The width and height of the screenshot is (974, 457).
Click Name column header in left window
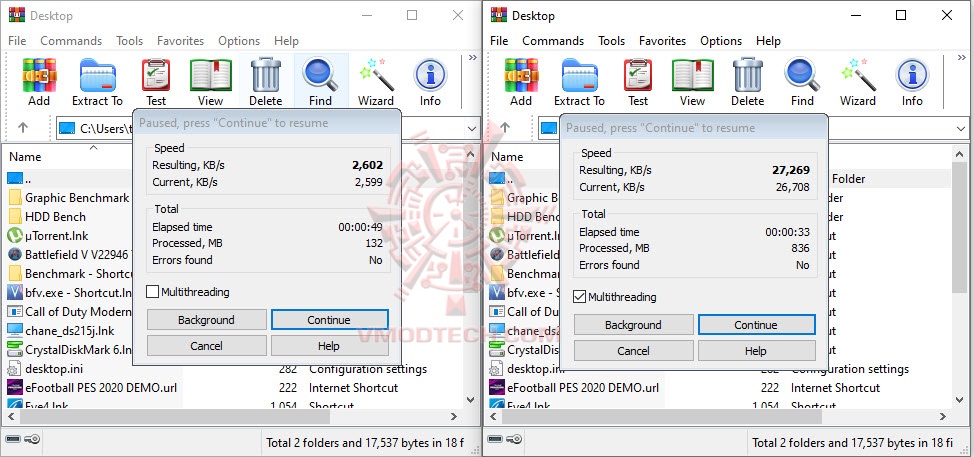pyautogui.click(x=25, y=156)
